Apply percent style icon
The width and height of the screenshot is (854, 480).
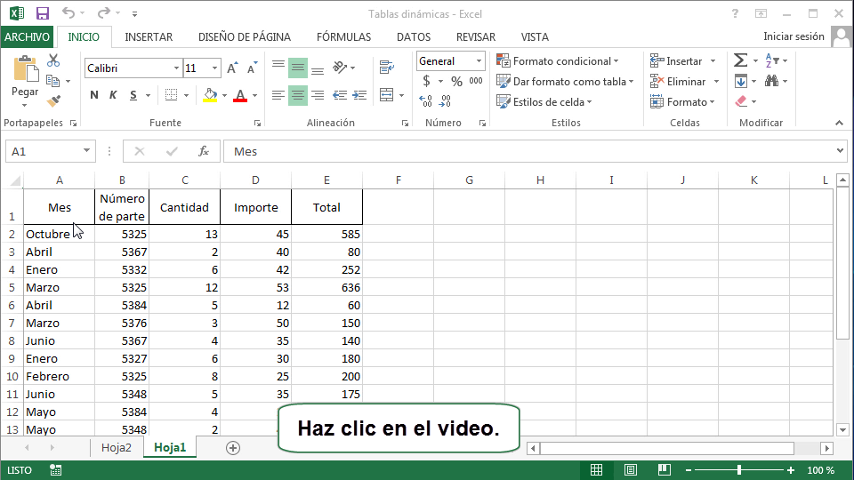pos(456,81)
